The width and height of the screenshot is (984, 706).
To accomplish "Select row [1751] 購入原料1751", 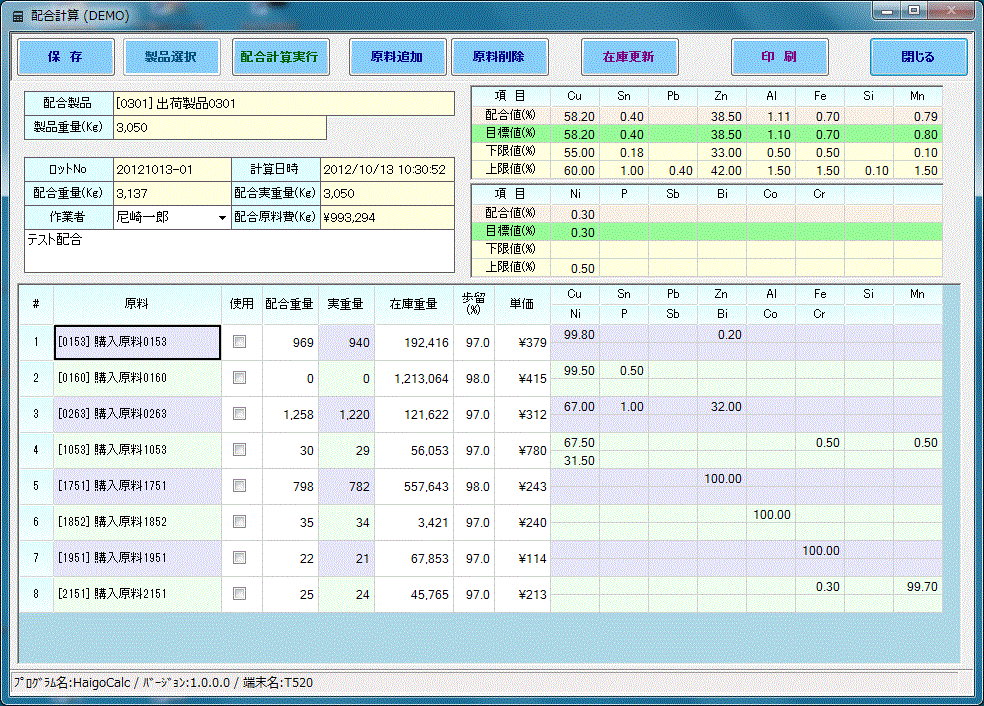I will [x=137, y=486].
